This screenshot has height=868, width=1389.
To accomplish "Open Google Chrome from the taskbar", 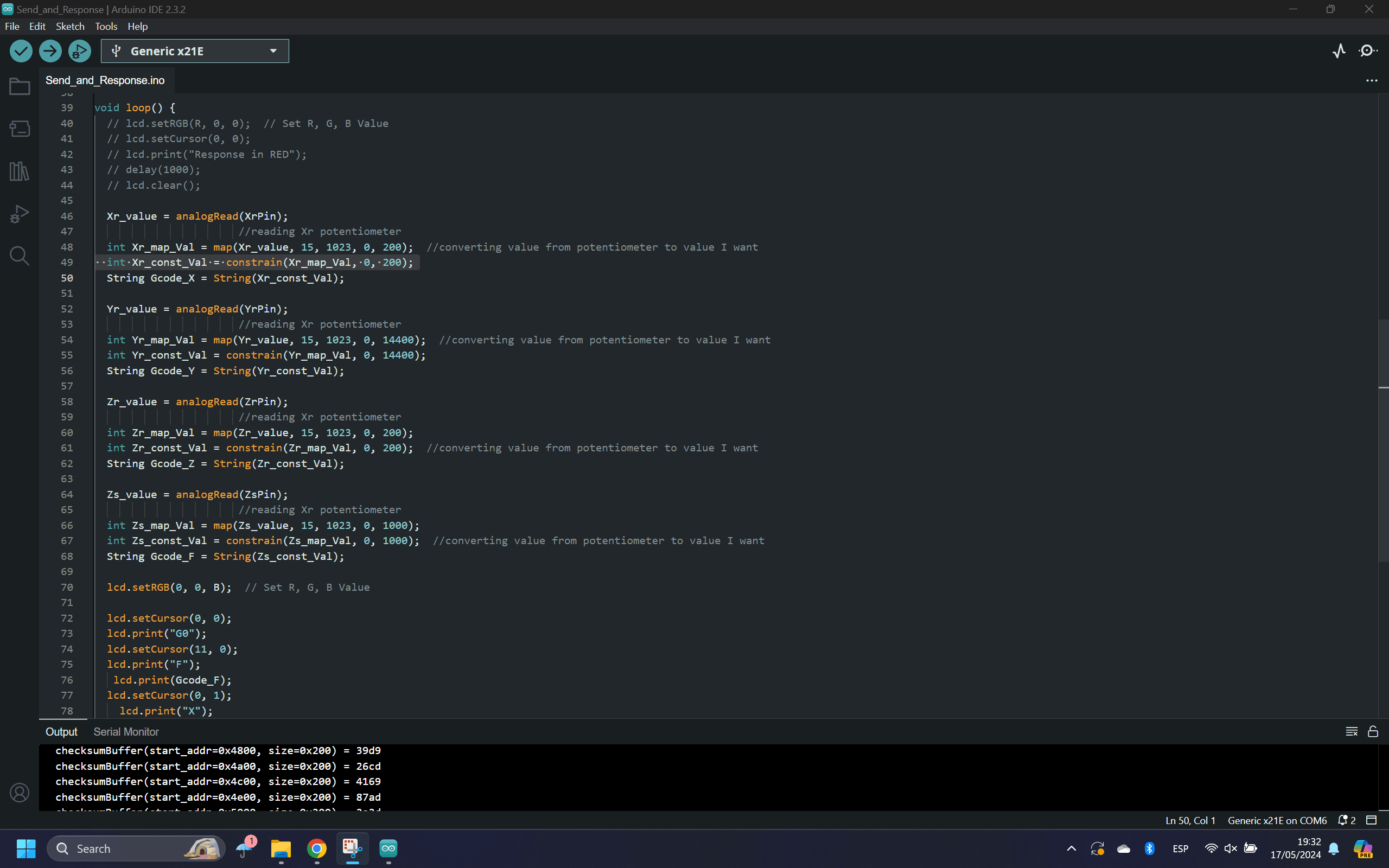I will [x=317, y=848].
